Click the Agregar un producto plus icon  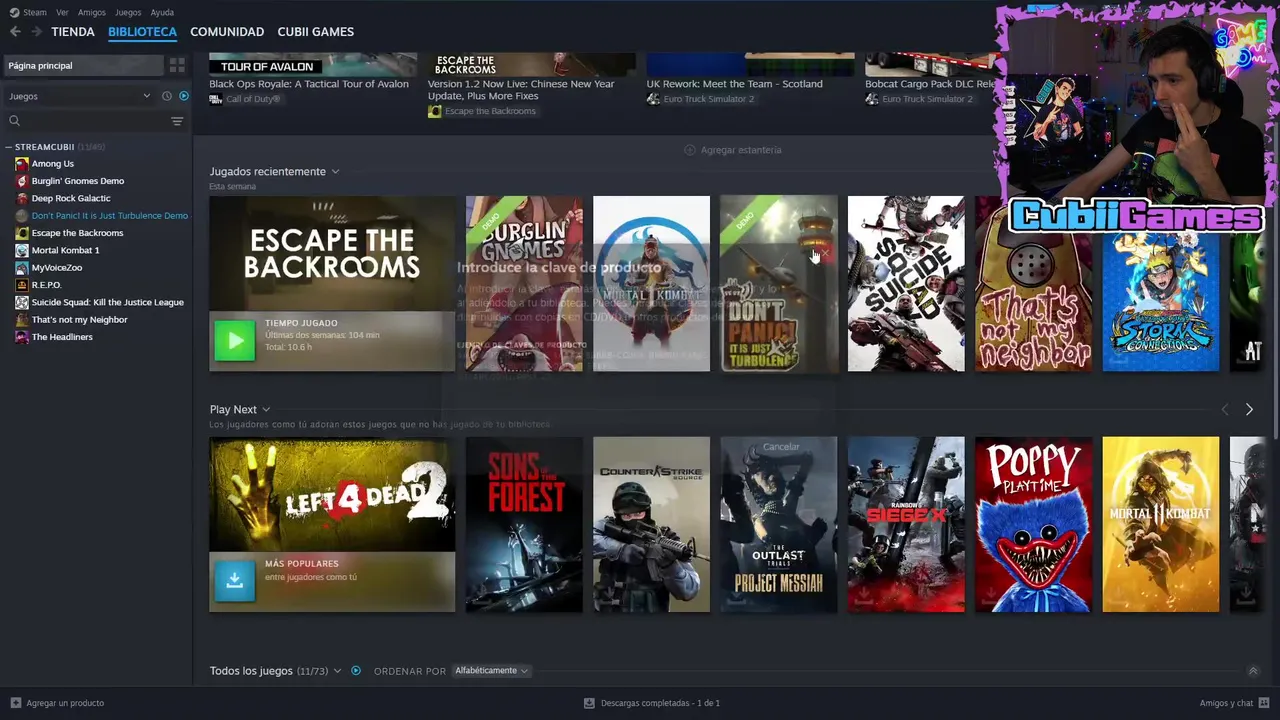pyautogui.click(x=15, y=703)
